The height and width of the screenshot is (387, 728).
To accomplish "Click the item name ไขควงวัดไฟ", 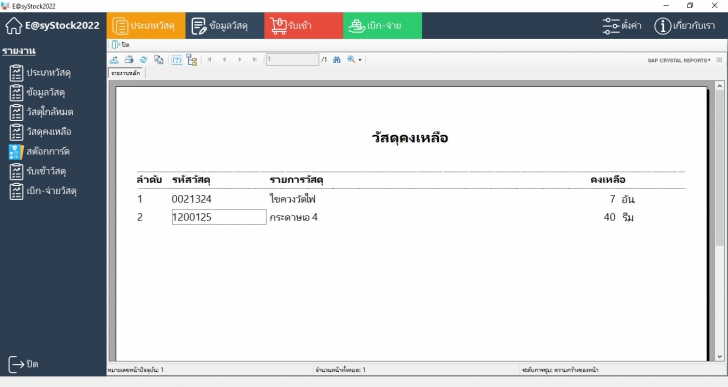I will 292,199.
